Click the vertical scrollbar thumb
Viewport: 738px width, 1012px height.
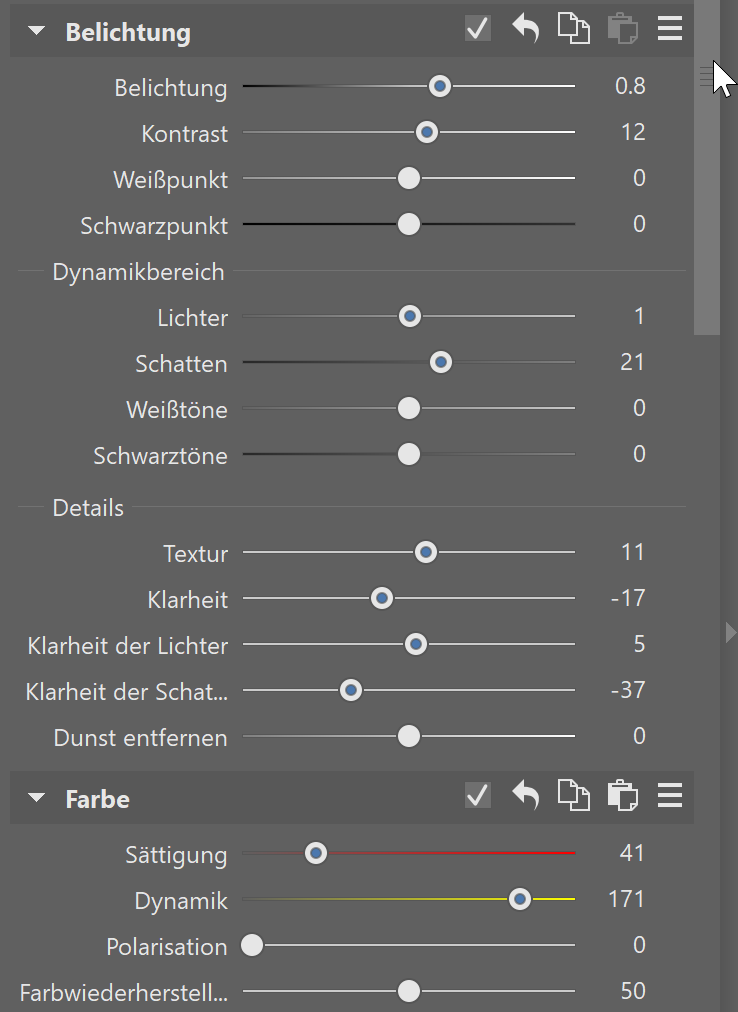pos(707,168)
